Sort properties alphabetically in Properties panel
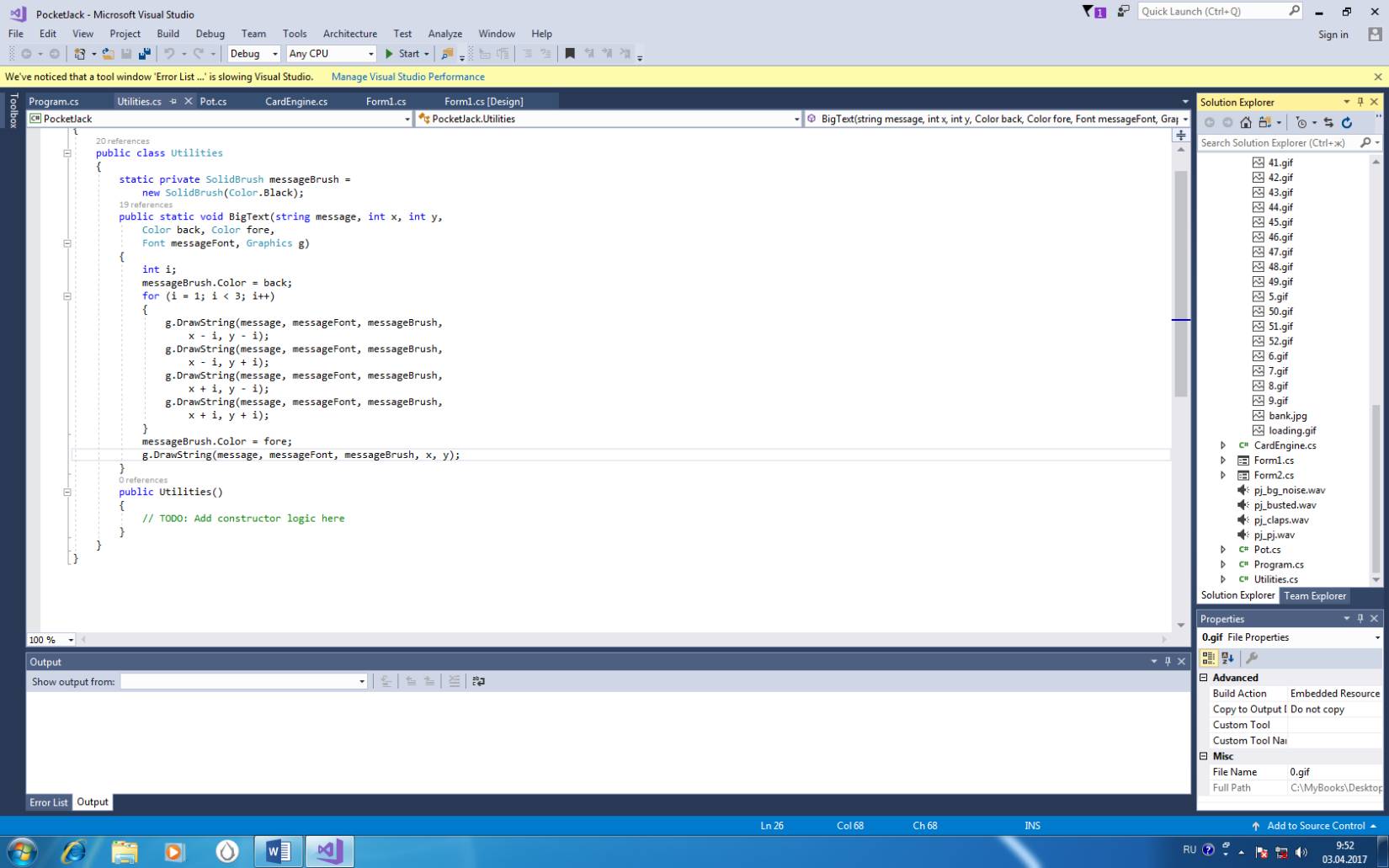This screenshot has width=1389, height=868. [x=1227, y=658]
